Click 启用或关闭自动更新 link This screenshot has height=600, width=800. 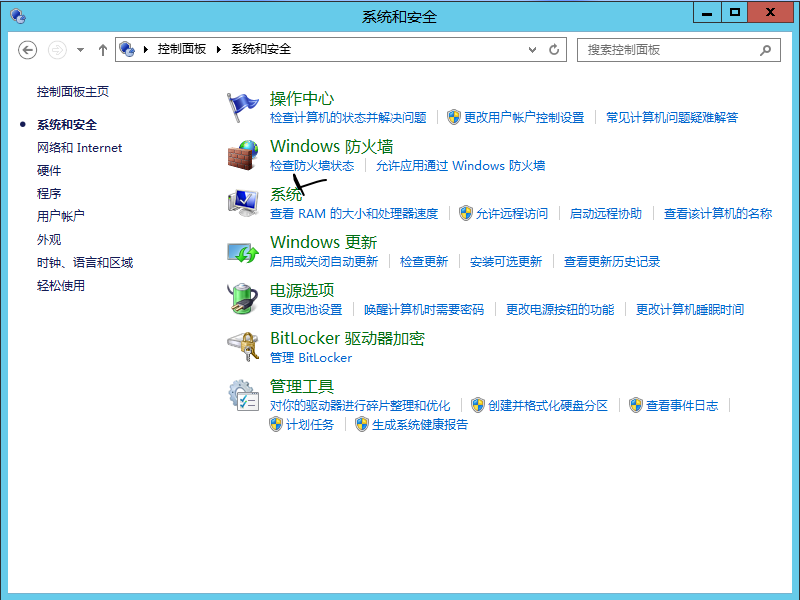click(x=324, y=262)
